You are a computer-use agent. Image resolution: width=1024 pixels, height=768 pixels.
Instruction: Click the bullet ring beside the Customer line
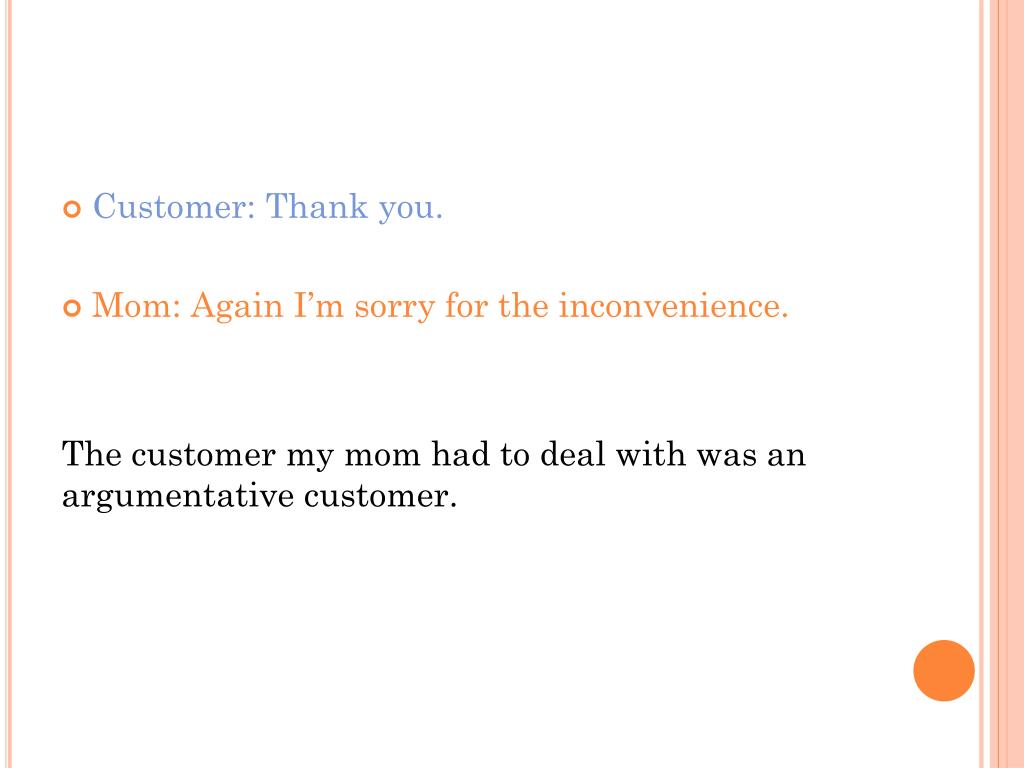point(72,210)
